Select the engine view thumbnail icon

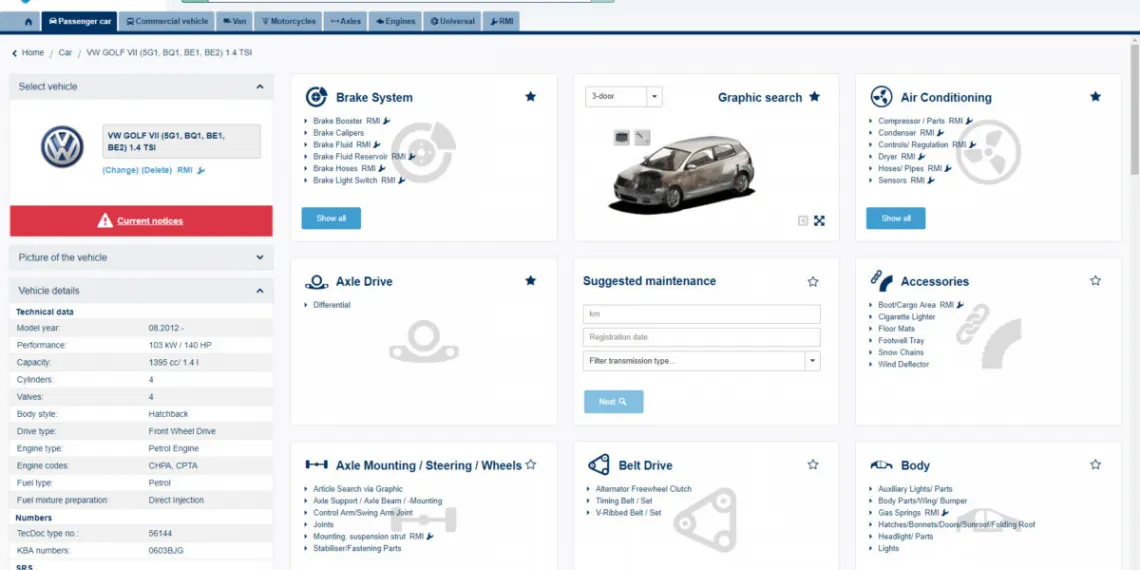point(621,137)
